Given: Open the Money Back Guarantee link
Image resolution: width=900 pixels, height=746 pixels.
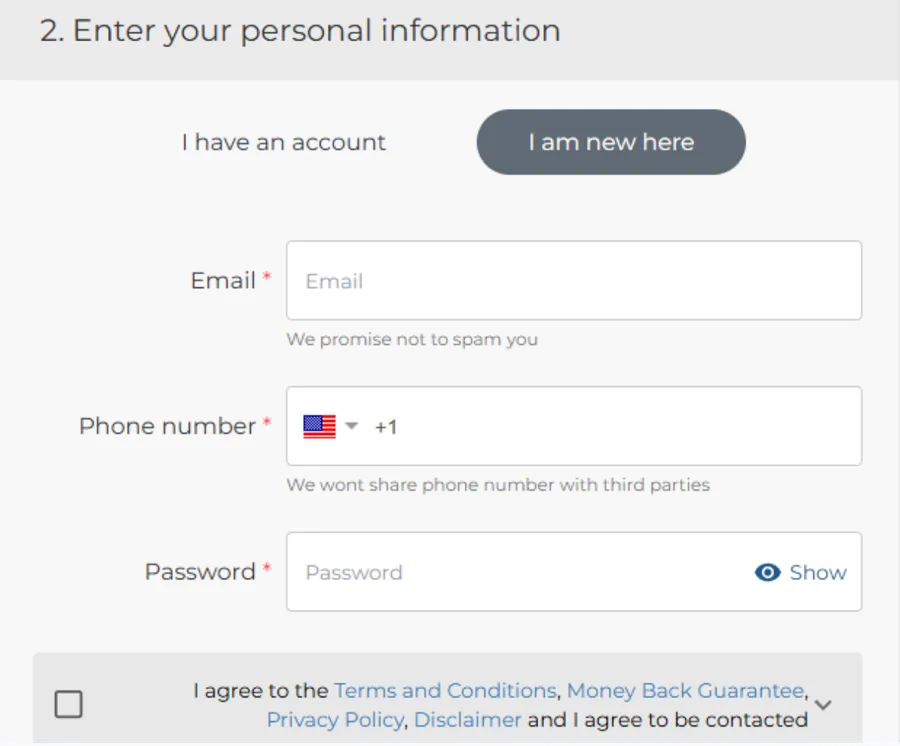Looking at the screenshot, I should (685, 691).
